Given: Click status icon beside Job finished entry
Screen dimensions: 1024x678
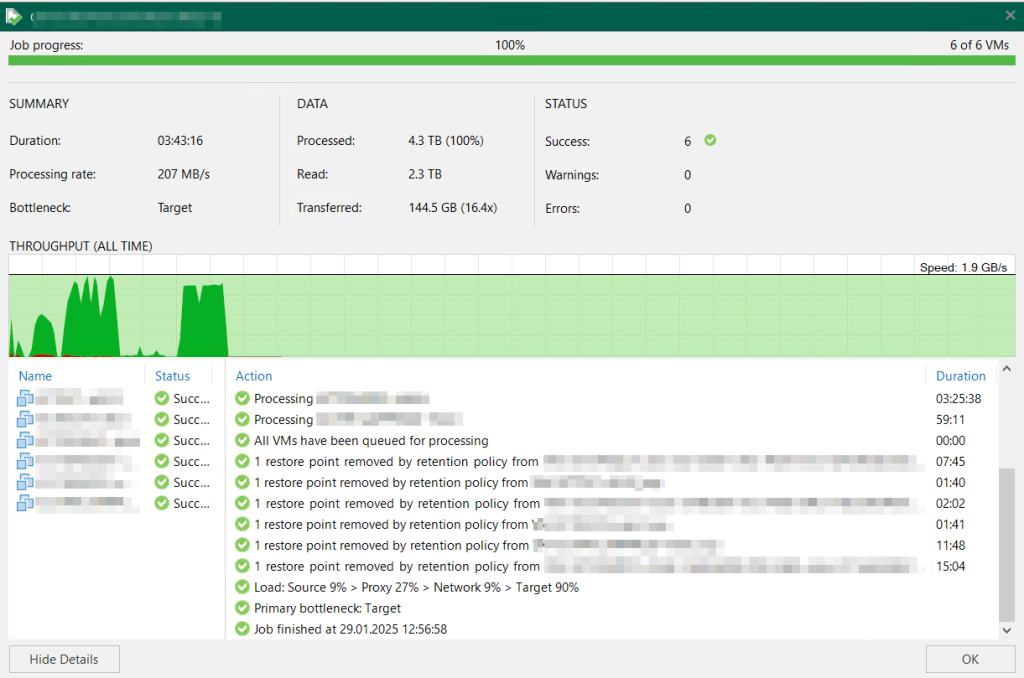Looking at the screenshot, I should tap(242, 629).
